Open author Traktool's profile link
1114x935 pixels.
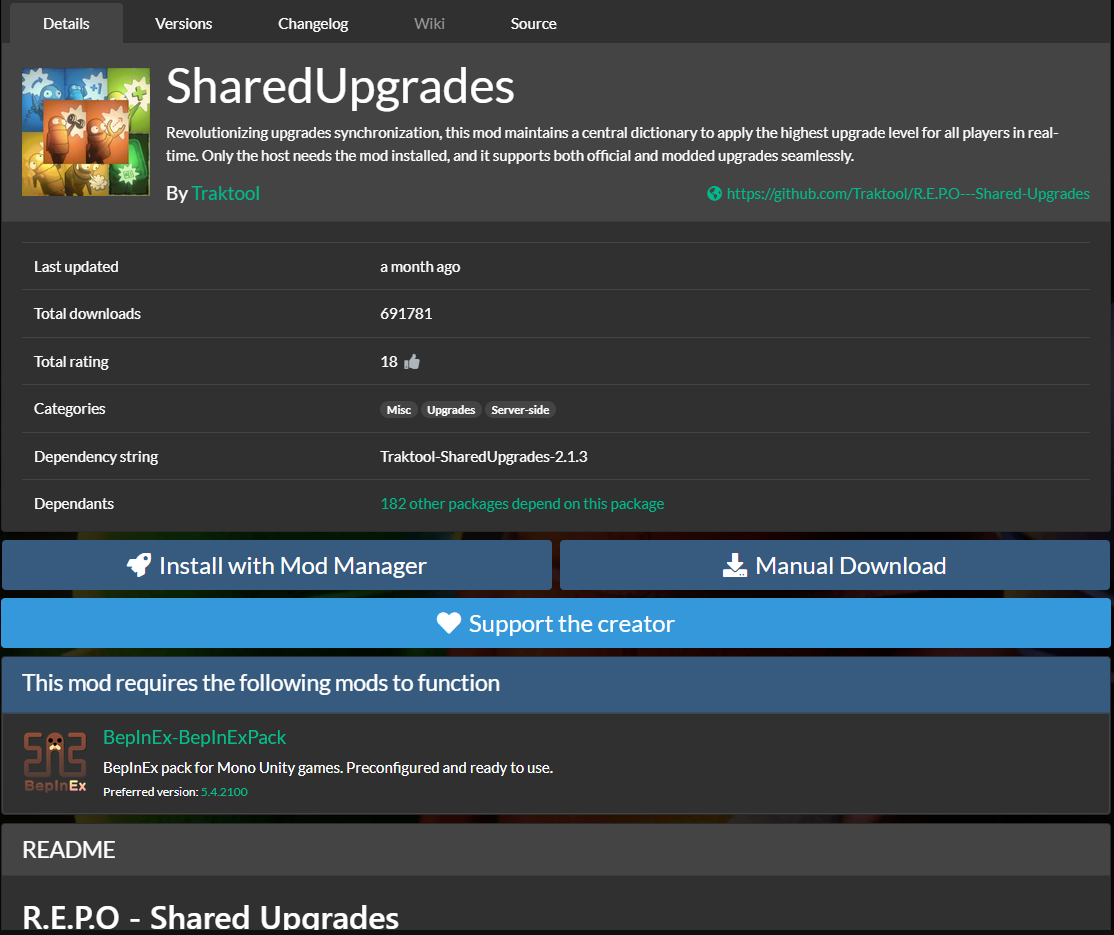[225, 193]
